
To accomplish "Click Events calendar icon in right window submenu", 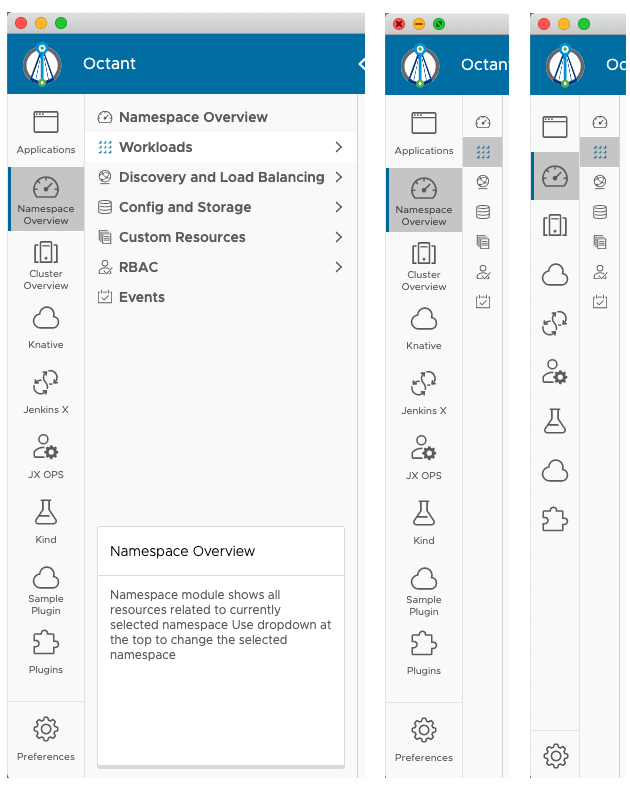I will (600, 302).
